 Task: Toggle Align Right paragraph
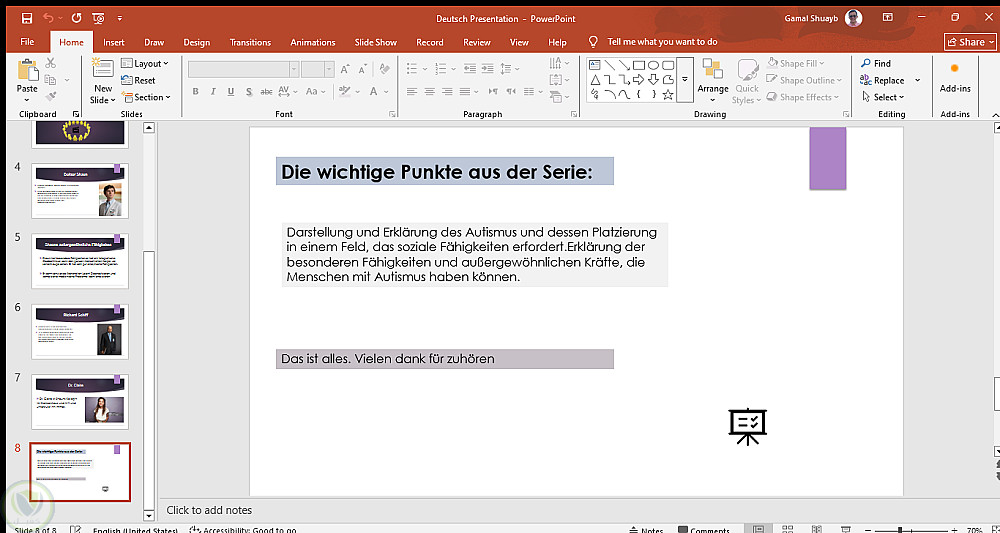tap(448, 91)
